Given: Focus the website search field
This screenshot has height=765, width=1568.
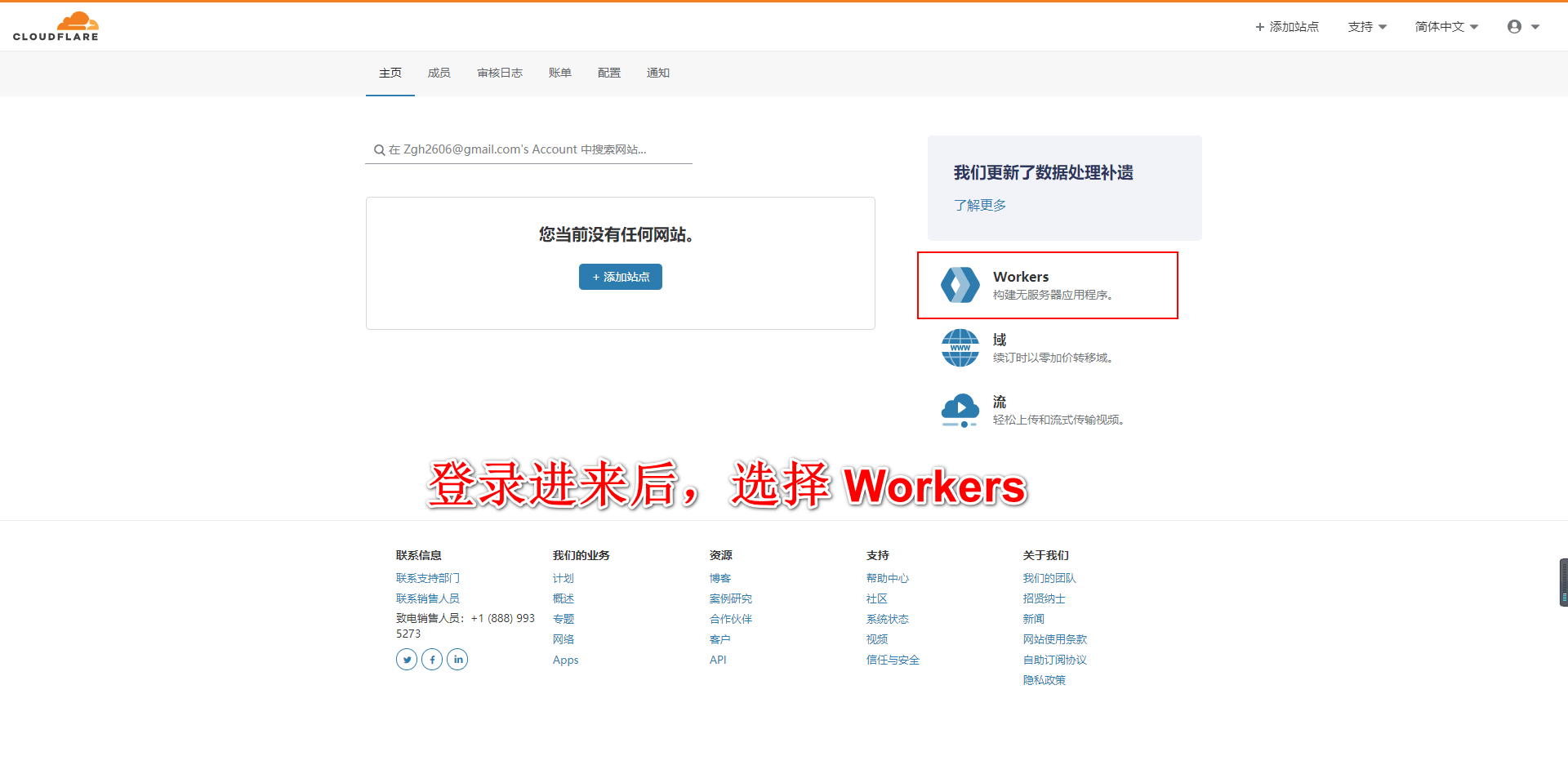Looking at the screenshot, I should tap(528, 149).
